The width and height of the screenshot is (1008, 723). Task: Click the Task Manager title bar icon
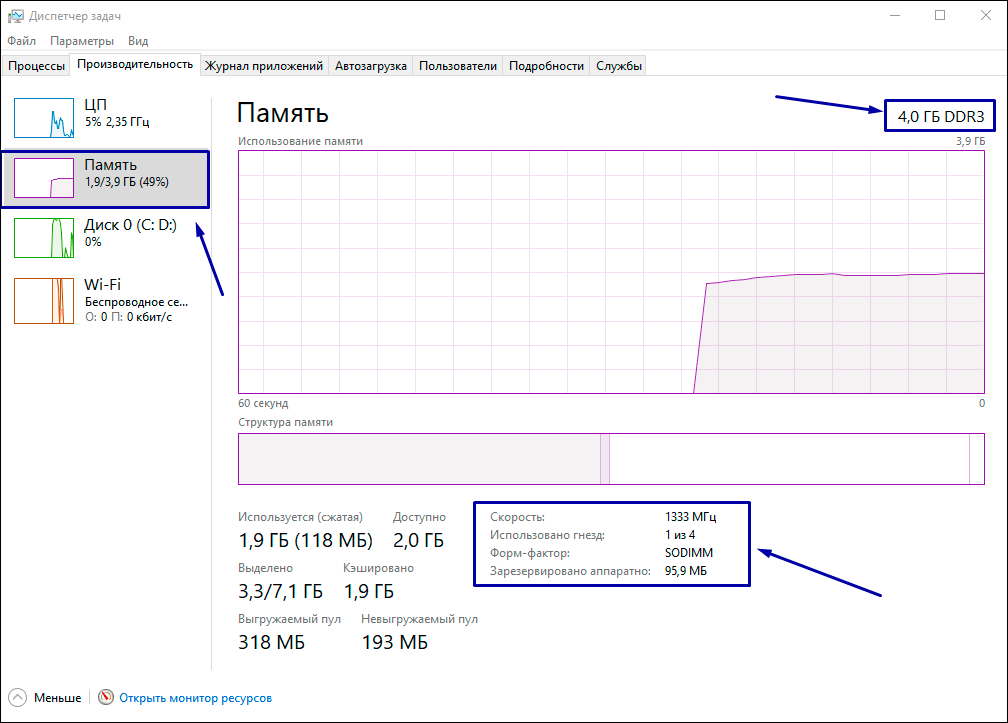pyautogui.click(x=15, y=16)
